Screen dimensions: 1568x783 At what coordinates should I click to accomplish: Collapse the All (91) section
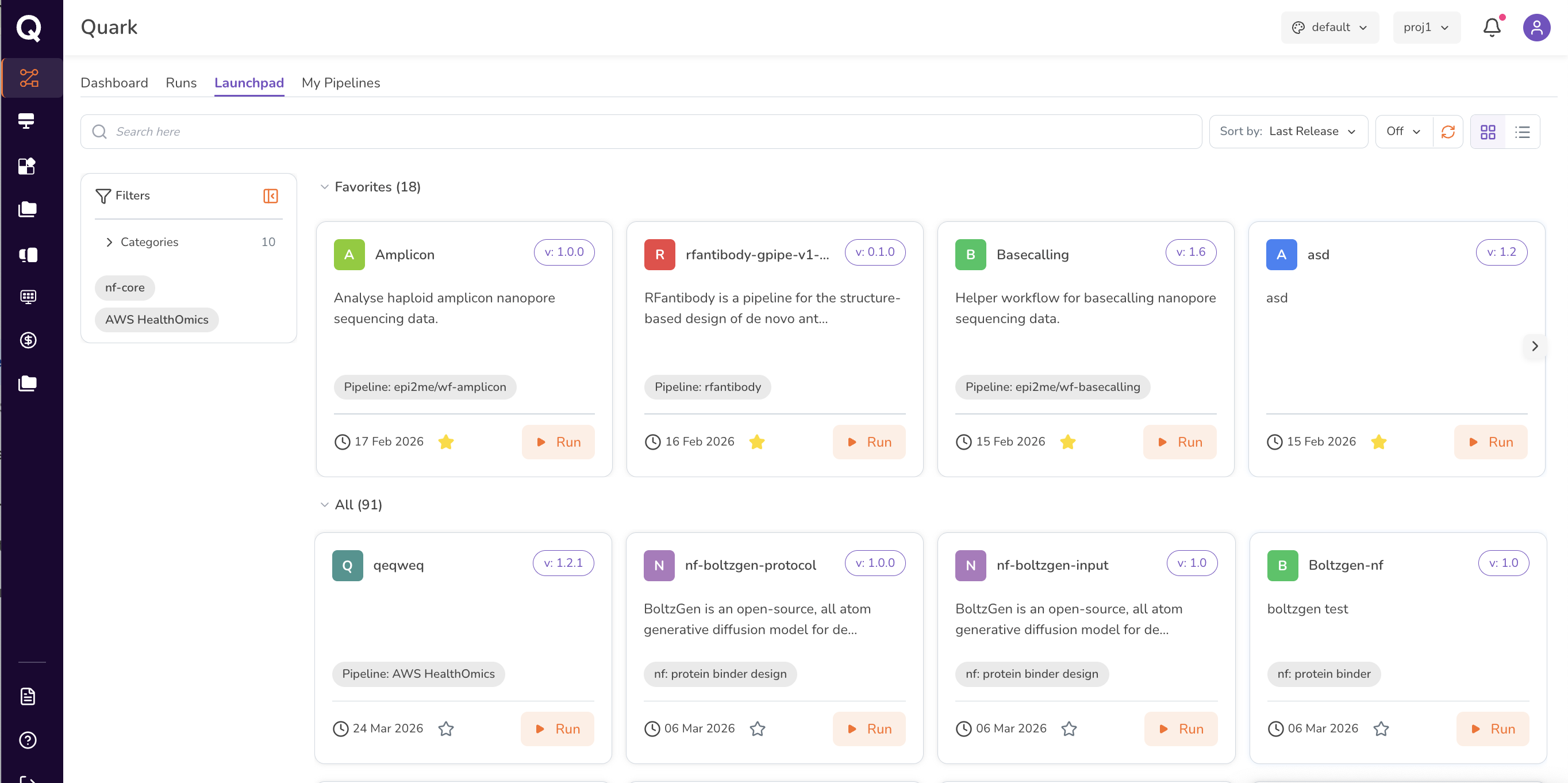(x=324, y=505)
